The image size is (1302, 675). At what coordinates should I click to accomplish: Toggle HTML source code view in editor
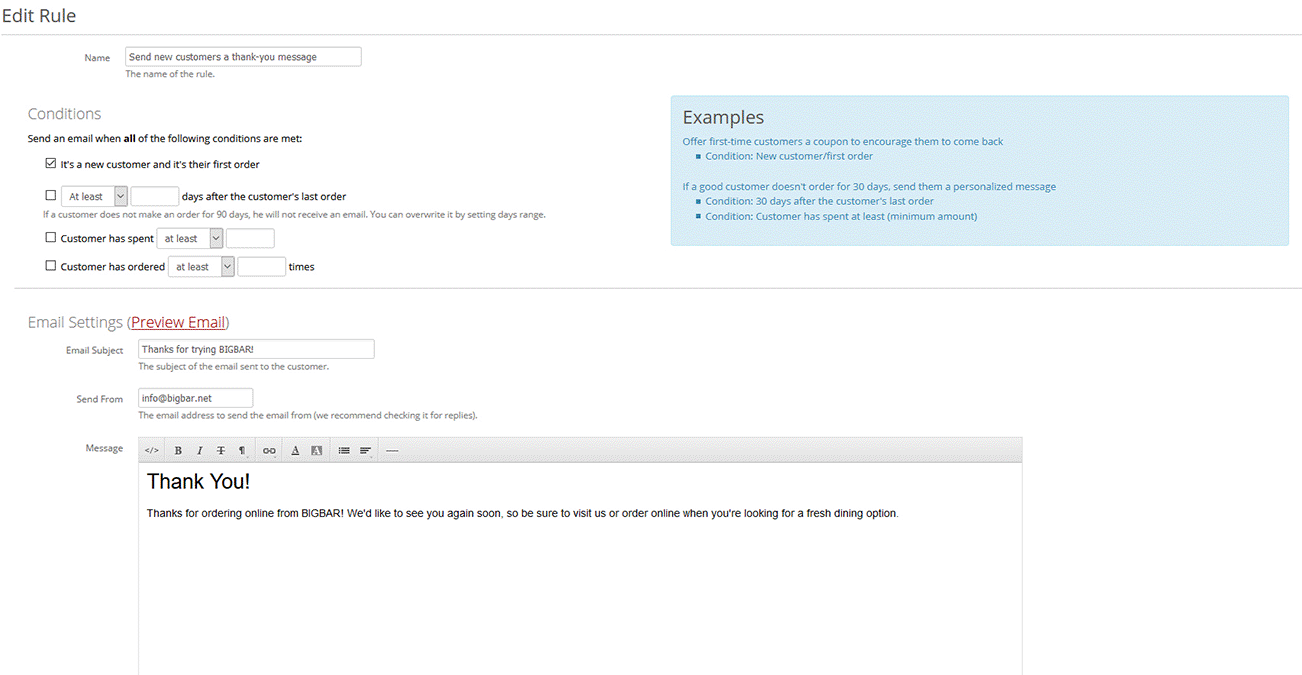click(x=152, y=450)
